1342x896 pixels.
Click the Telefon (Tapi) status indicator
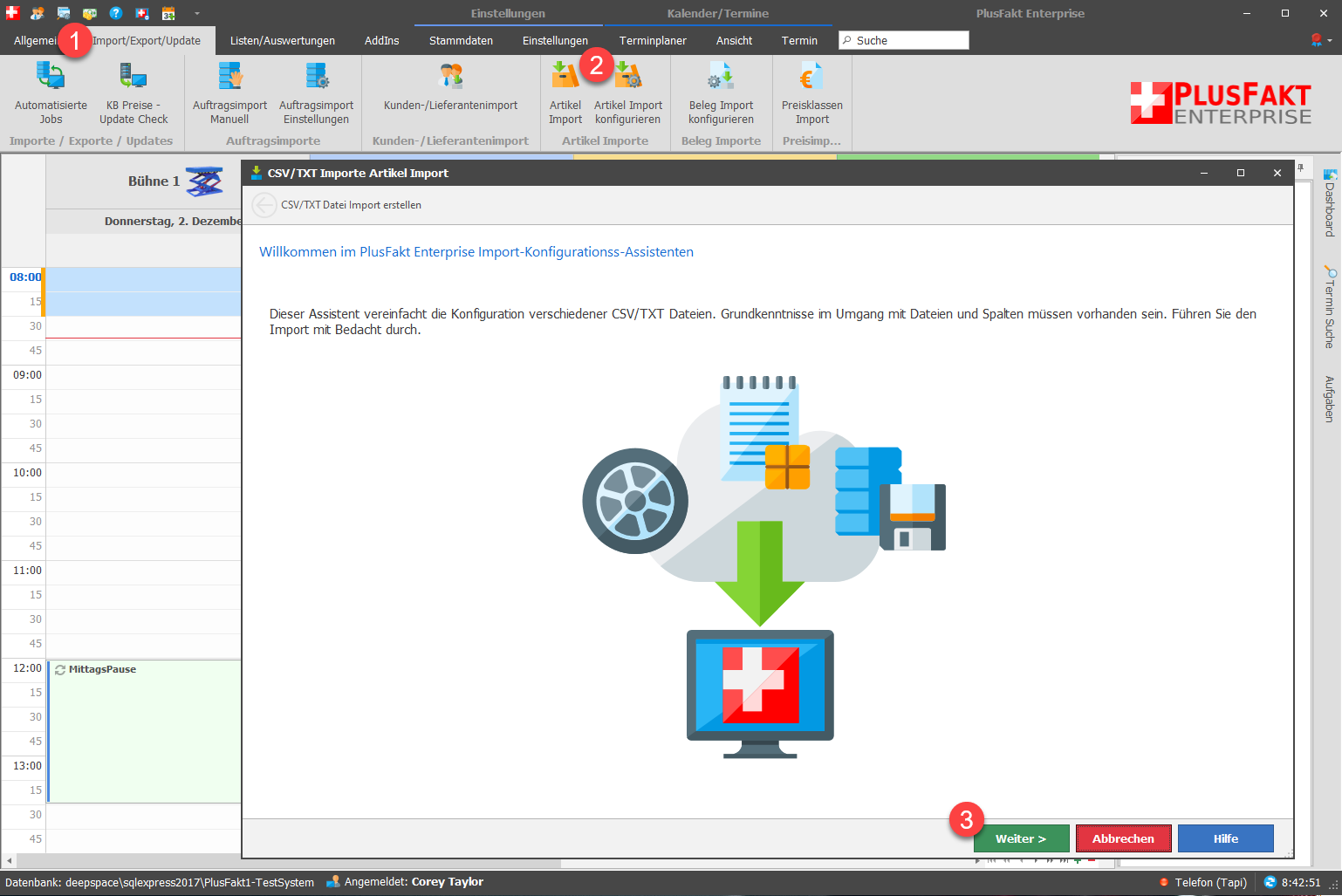coord(1203,882)
